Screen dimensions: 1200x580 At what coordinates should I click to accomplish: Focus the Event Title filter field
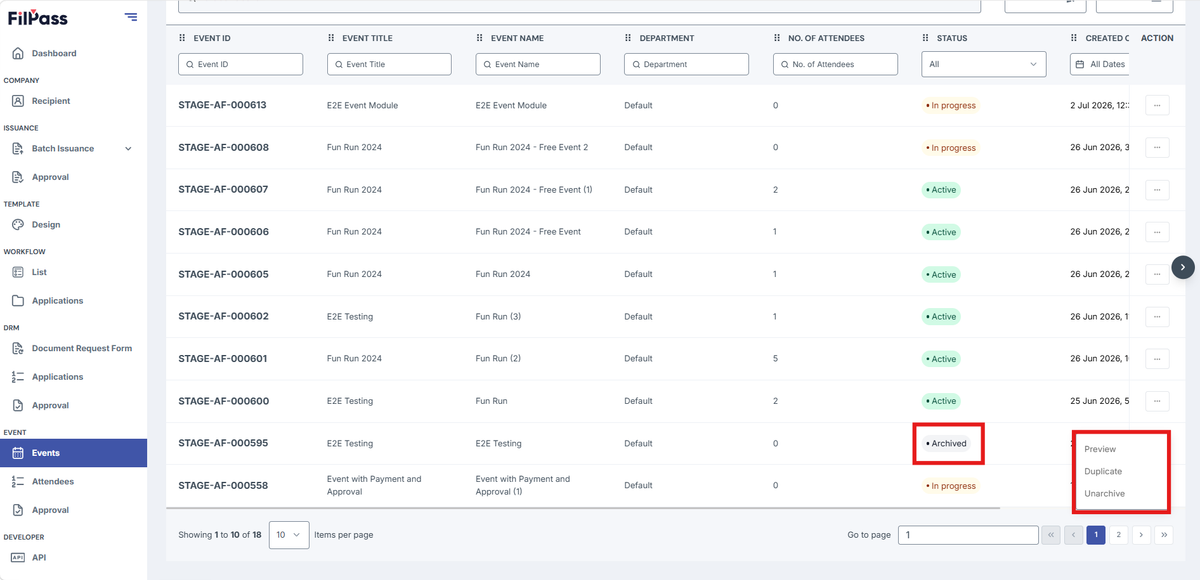(x=389, y=64)
